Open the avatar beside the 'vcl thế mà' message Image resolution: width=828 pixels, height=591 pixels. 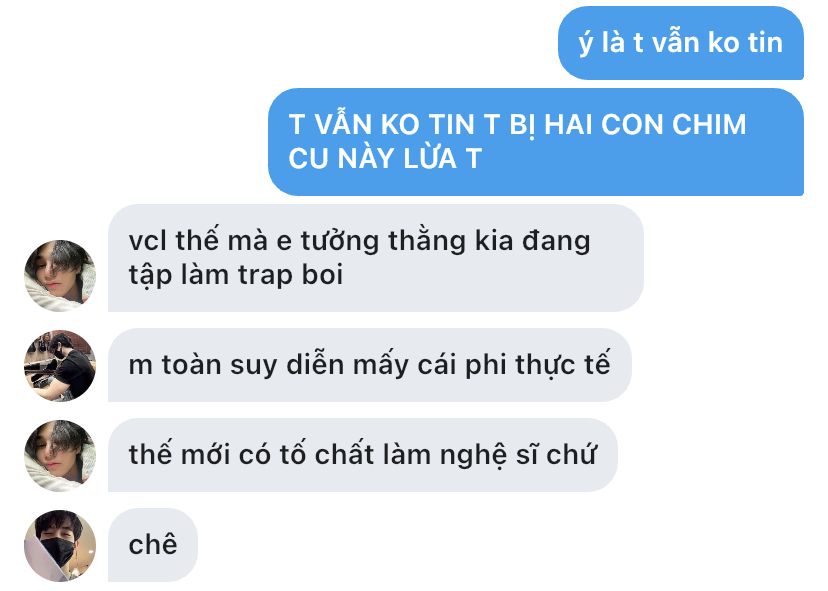[60, 276]
